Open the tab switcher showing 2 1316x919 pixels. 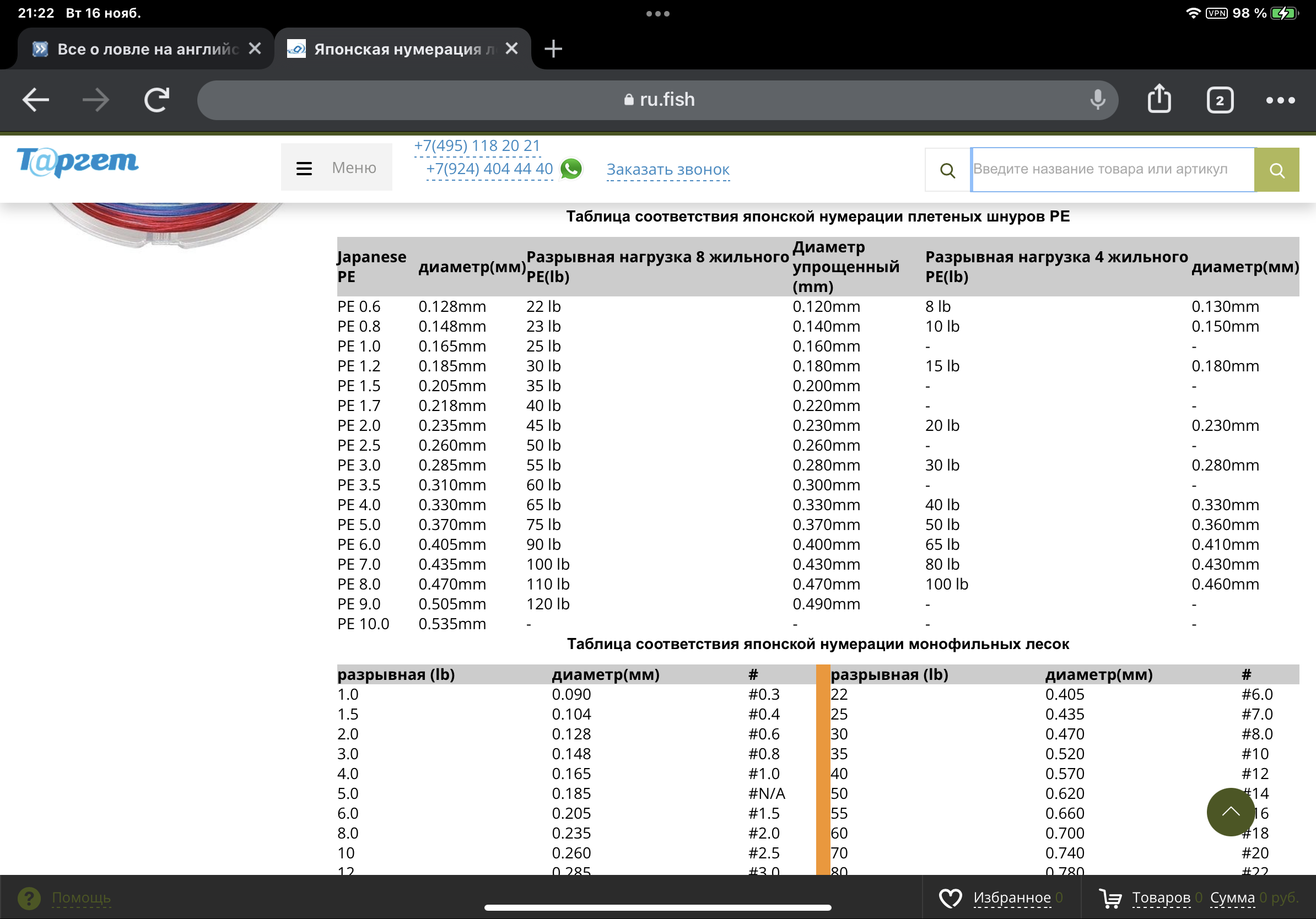tap(1220, 100)
